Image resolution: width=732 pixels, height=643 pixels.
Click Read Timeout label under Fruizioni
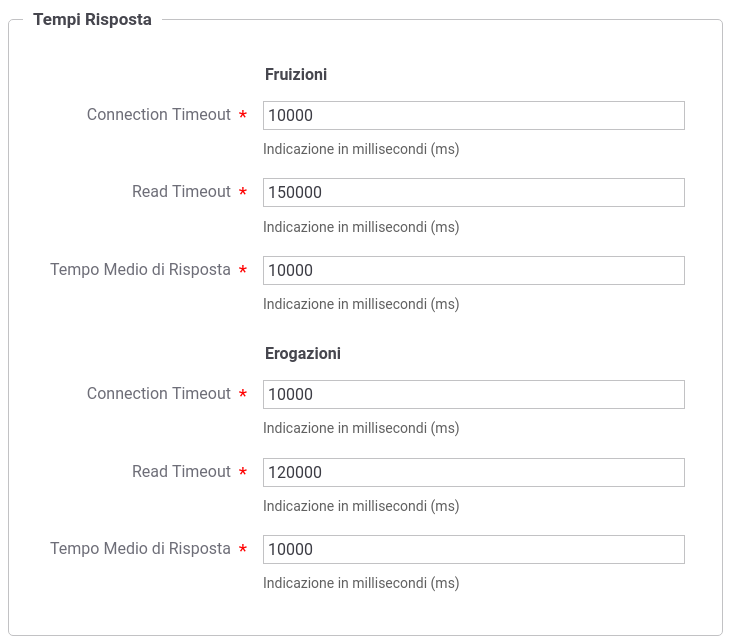click(x=181, y=191)
